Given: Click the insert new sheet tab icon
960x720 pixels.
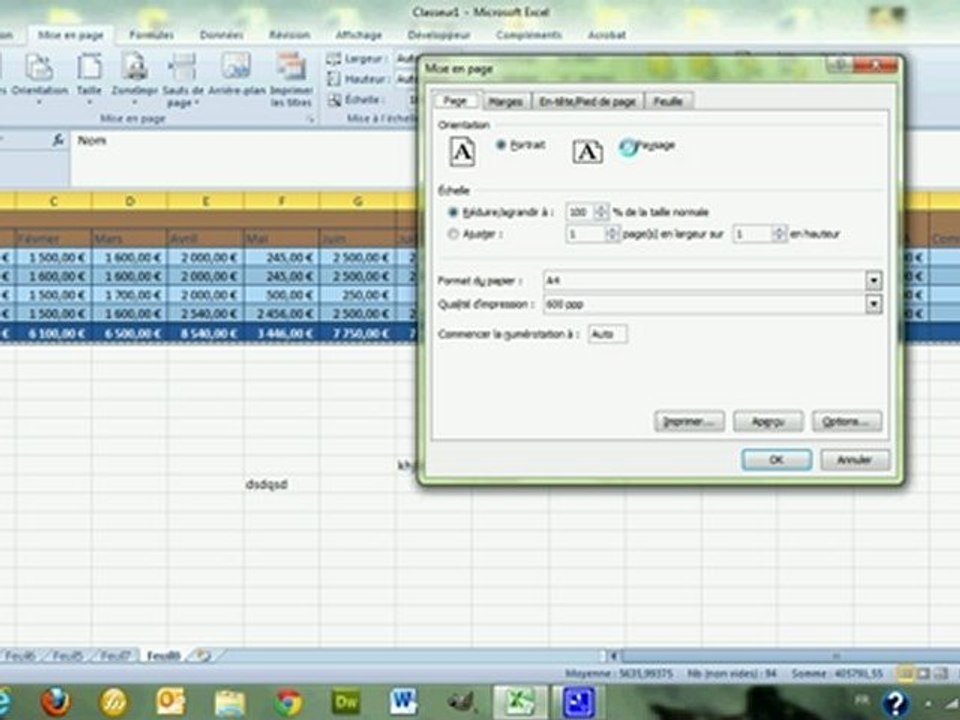Looking at the screenshot, I should (x=201, y=656).
